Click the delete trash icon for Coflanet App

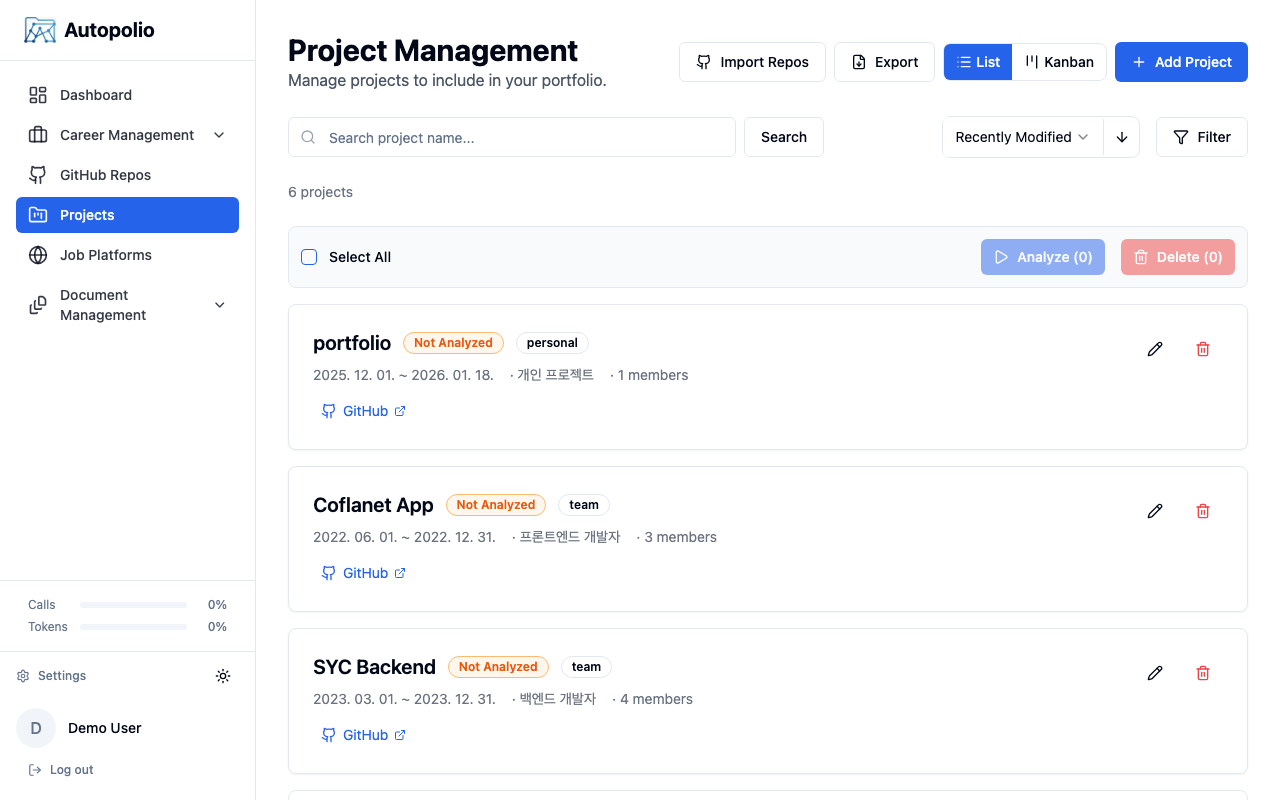[x=1203, y=511]
